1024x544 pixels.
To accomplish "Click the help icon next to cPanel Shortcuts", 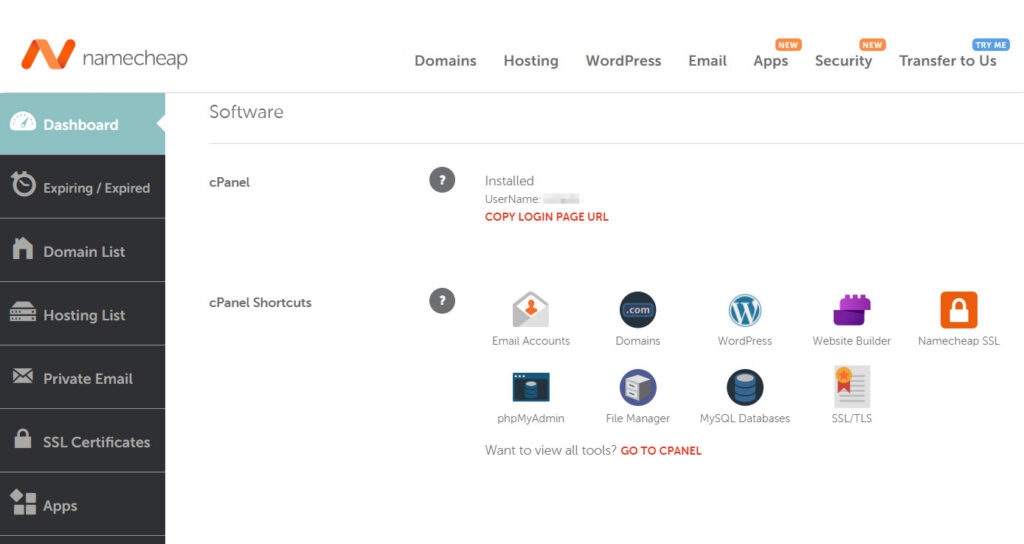I will pyautogui.click(x=442, y=301).
